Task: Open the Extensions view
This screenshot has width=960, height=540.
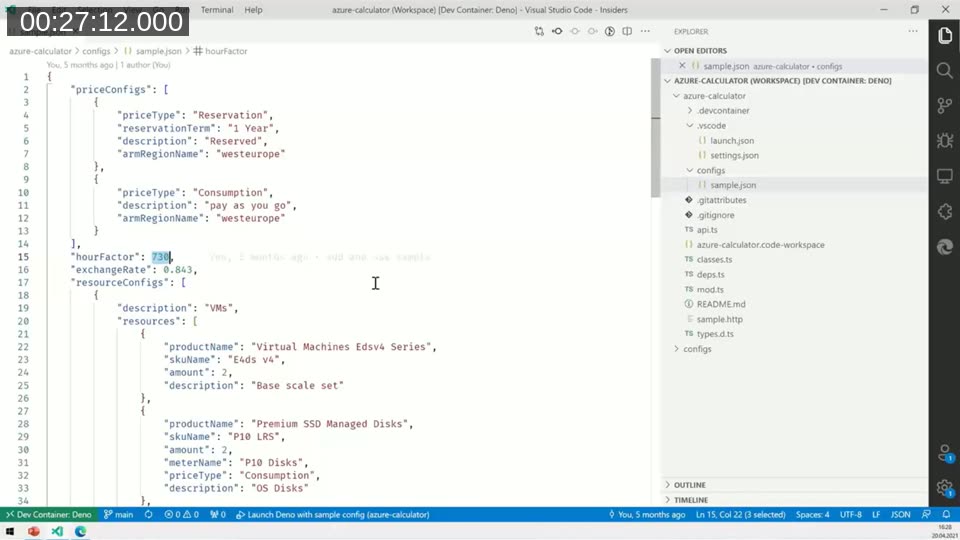Action: tap(945, 212)
